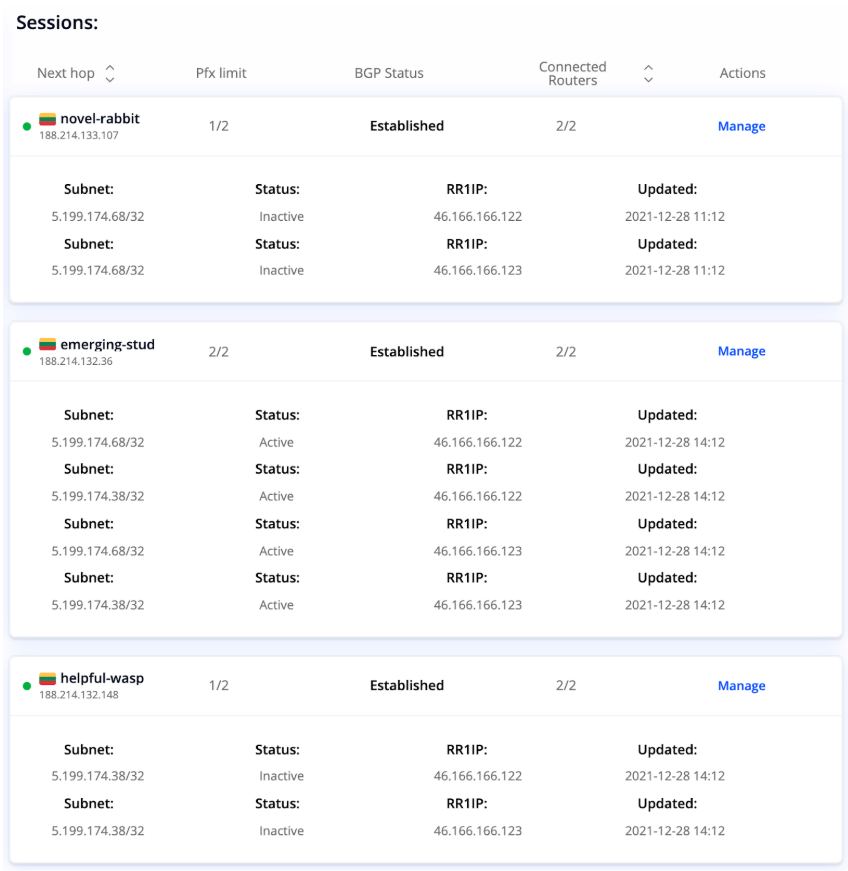The image size is (848, 871).
Task: Click the flag icon beside helpful-wasp
Action: tap(47, 679)
